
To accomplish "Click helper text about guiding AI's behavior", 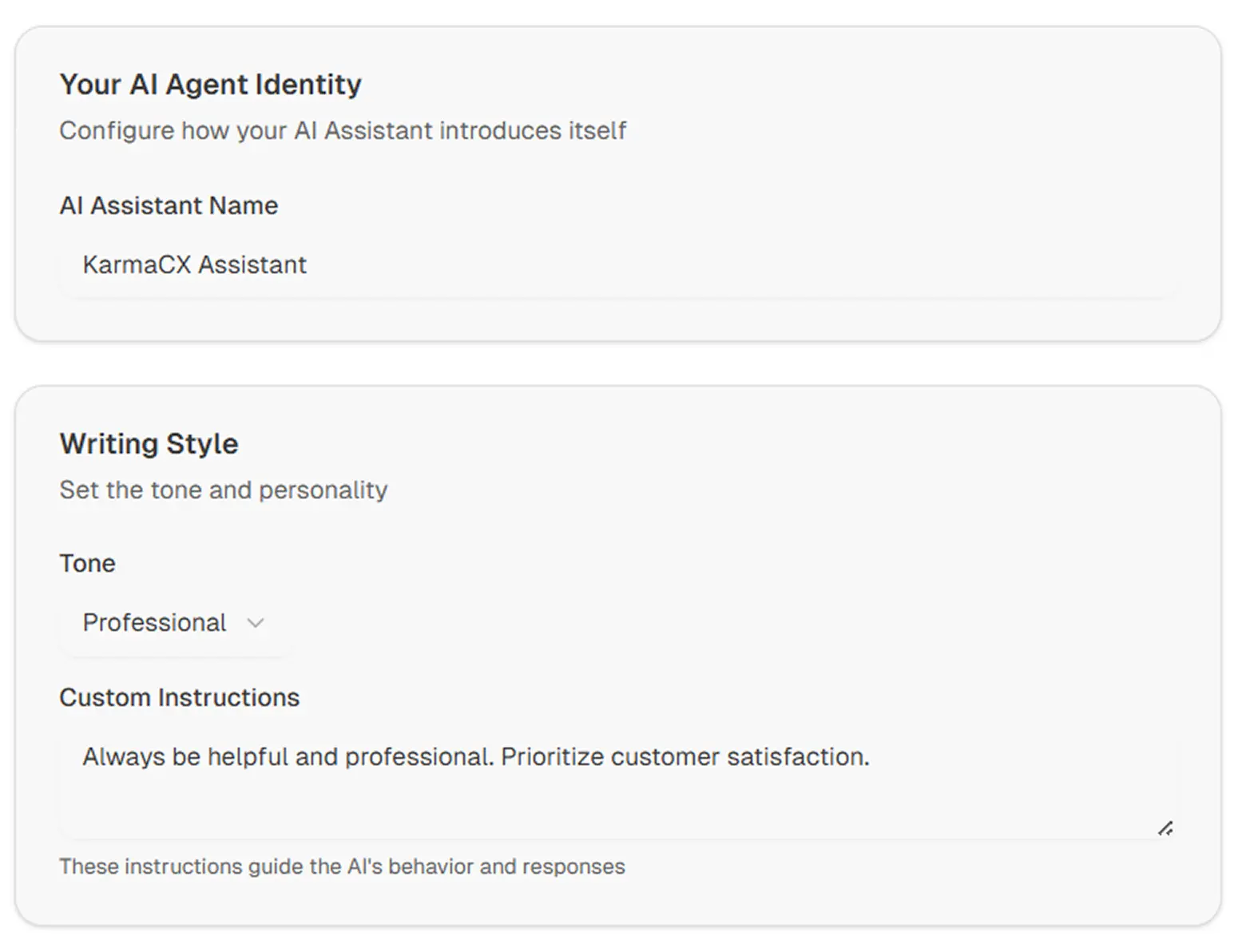I will pos(342,867).
